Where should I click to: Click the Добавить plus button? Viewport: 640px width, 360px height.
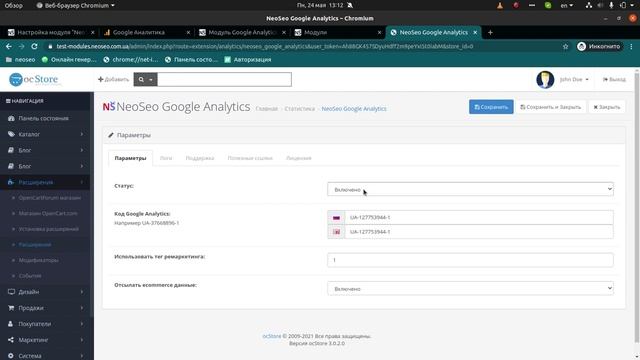(x=113, y=79)
